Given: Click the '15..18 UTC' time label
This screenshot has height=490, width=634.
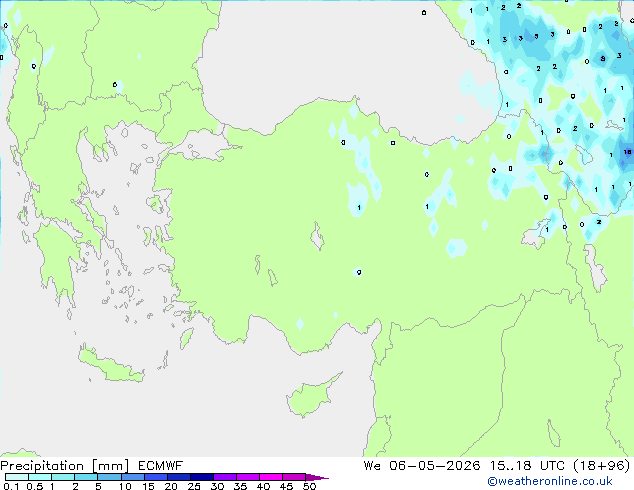Looking at the screenshot, I should 527,466.
